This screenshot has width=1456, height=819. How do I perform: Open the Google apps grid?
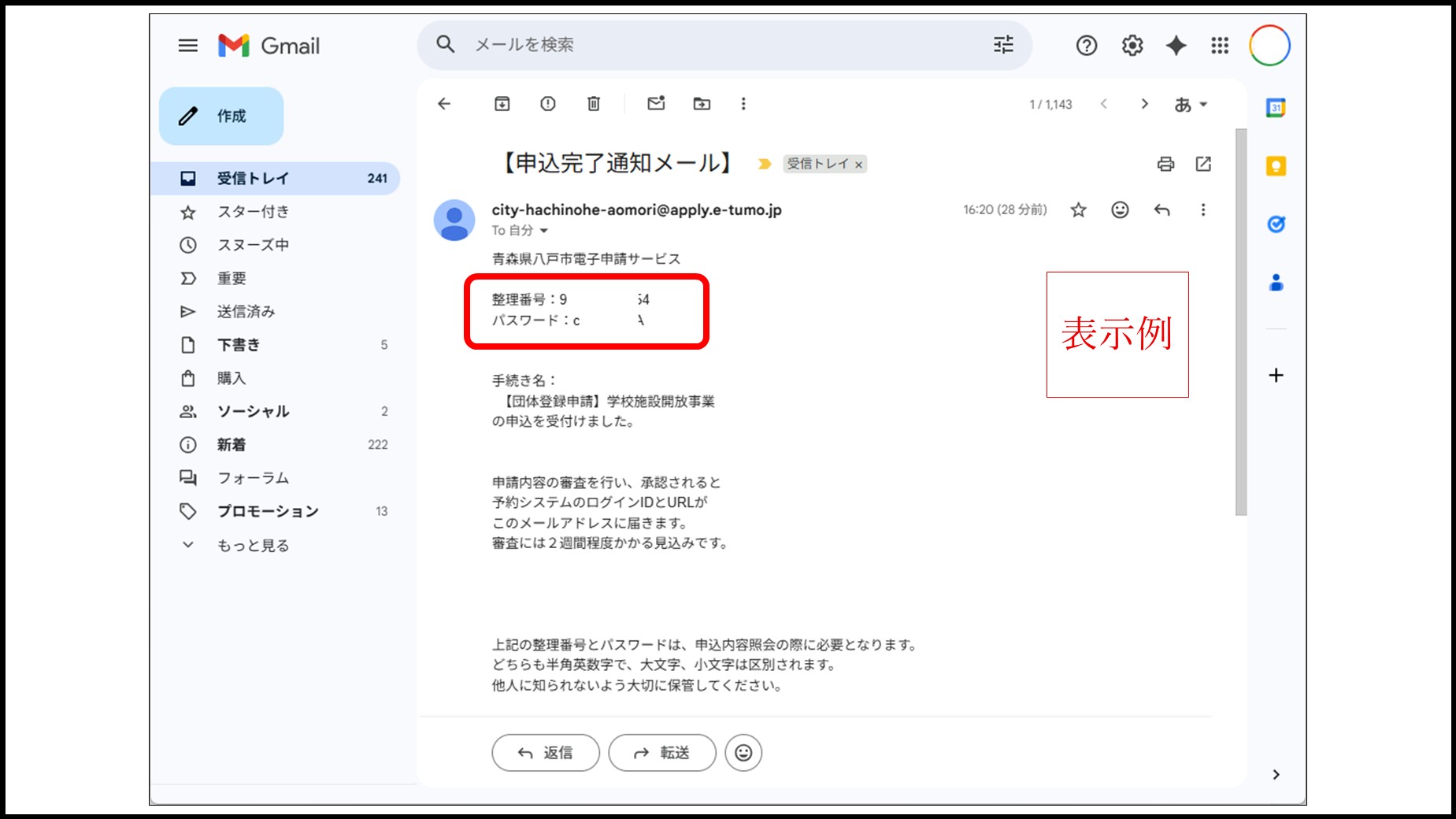point(1219,46)
